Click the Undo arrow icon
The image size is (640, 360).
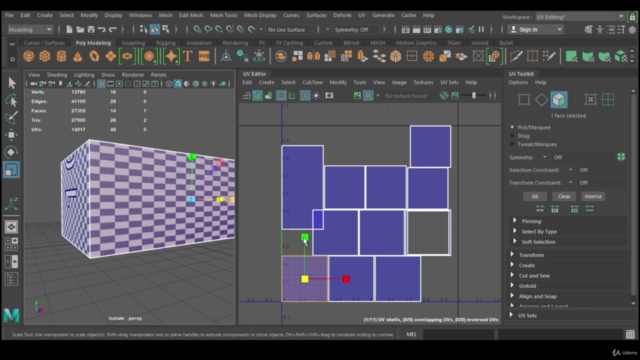(x=102, y=29)
